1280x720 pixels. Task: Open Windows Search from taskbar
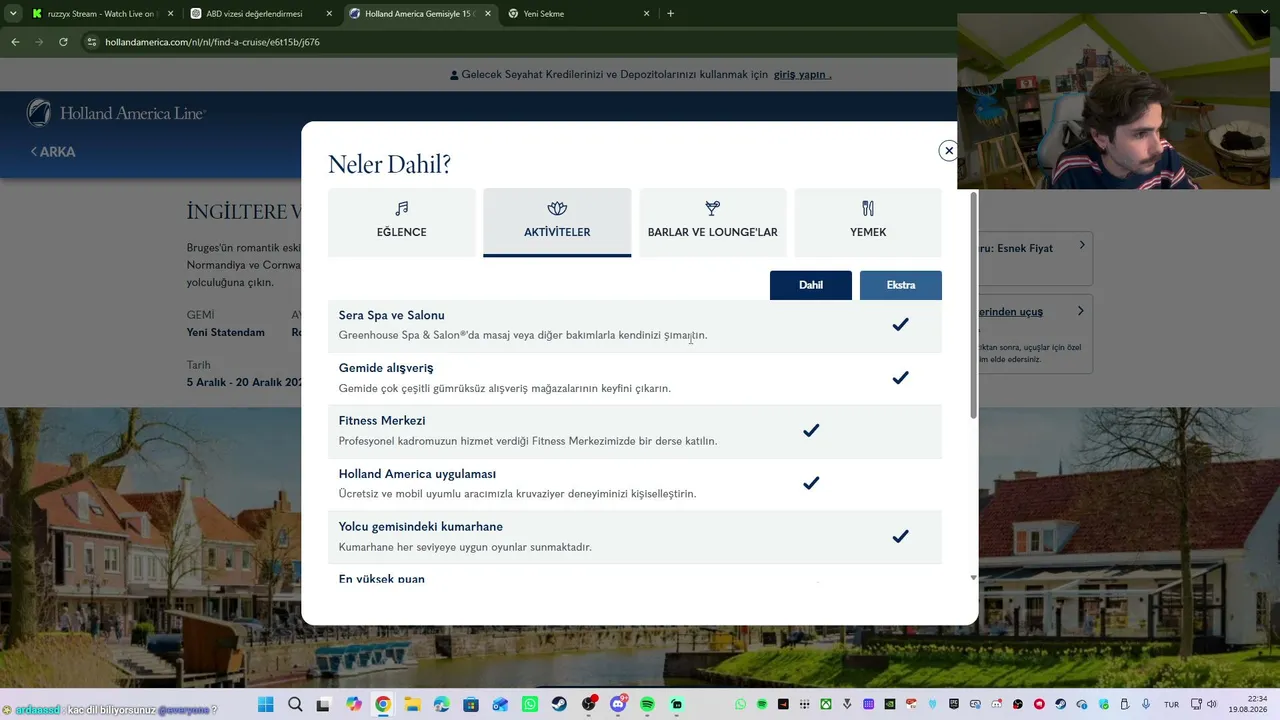[x=295, y=705]
